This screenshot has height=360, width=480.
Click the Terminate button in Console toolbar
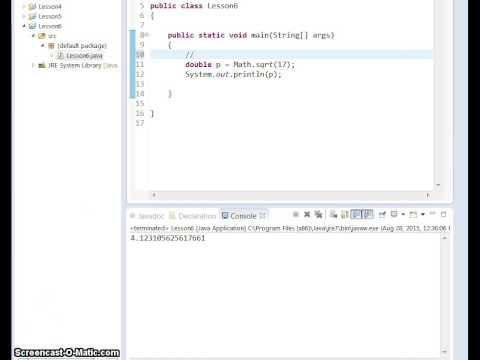pos(295,214)
